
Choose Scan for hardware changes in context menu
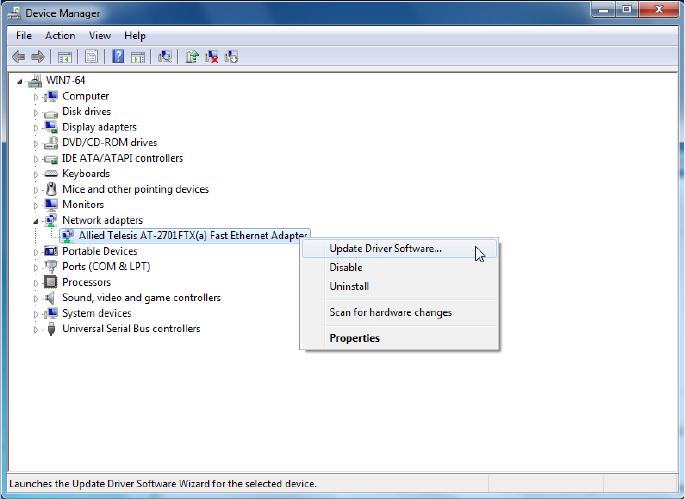(x=399, y=313)
